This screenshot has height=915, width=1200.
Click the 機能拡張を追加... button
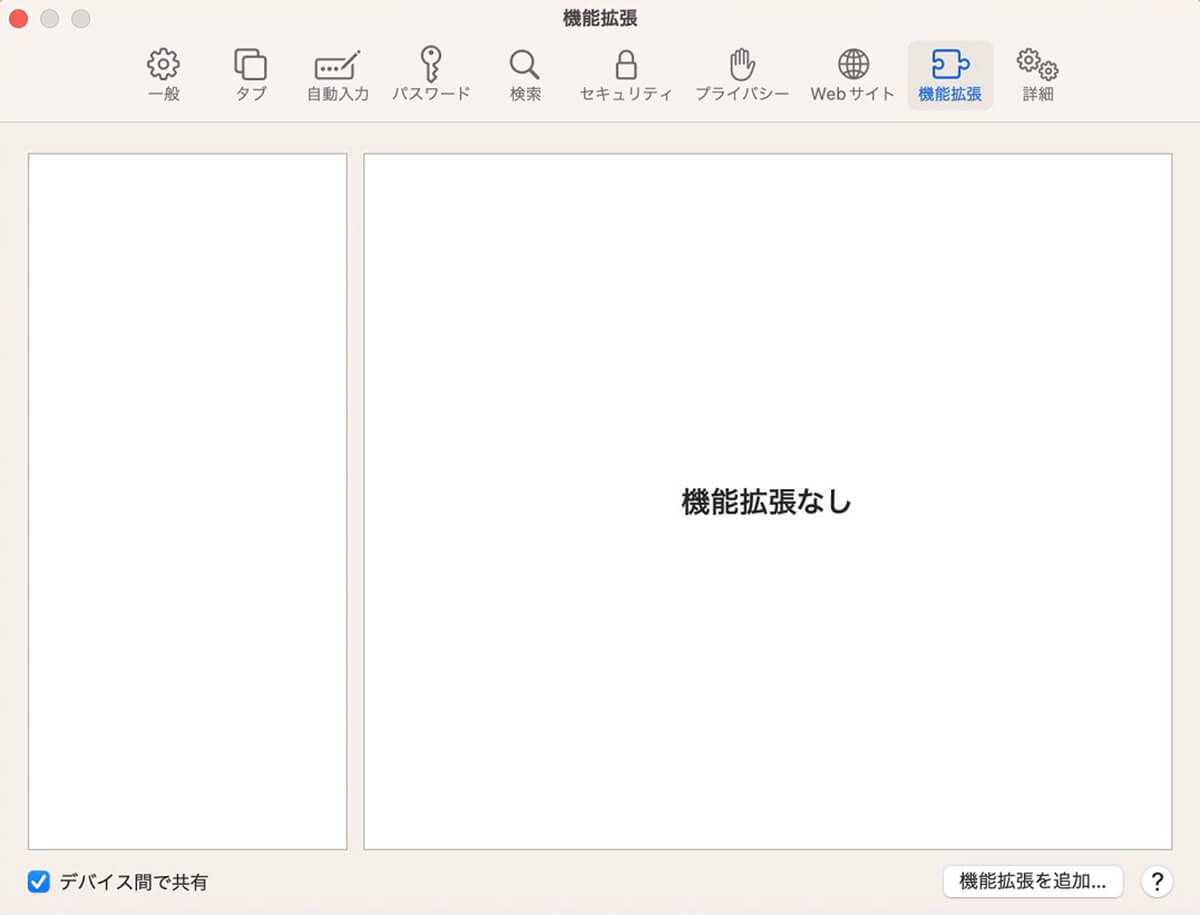tap(1033, 881)
